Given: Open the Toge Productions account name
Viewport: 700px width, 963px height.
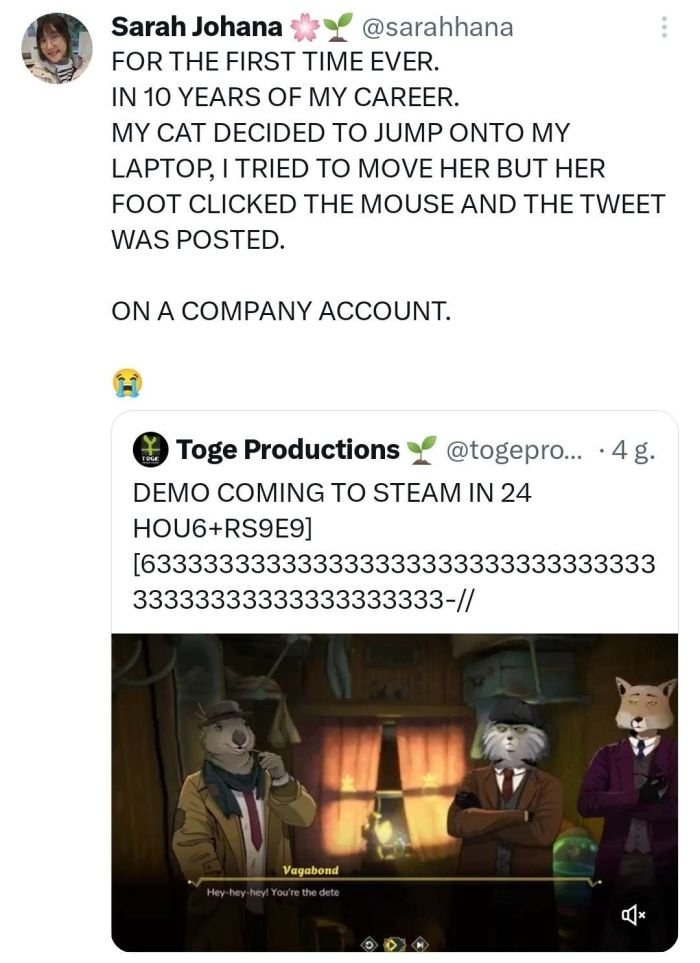Looking at the screenshot, I should (x=288, y=450).
